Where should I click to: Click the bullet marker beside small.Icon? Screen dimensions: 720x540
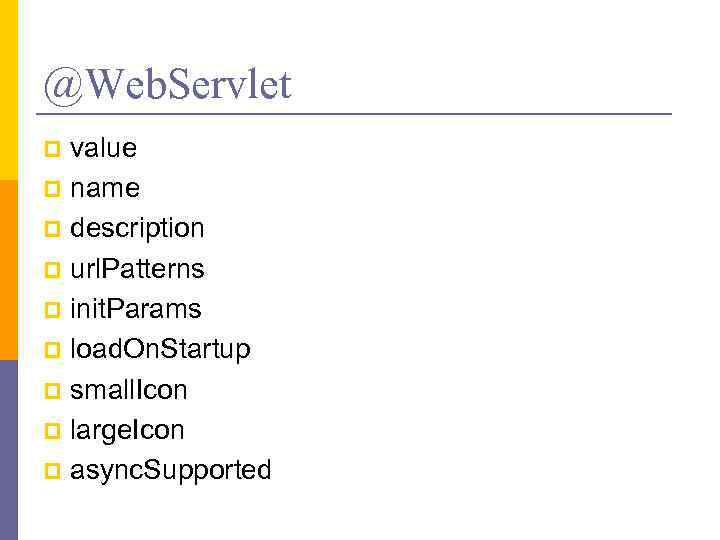click(52, 392)
